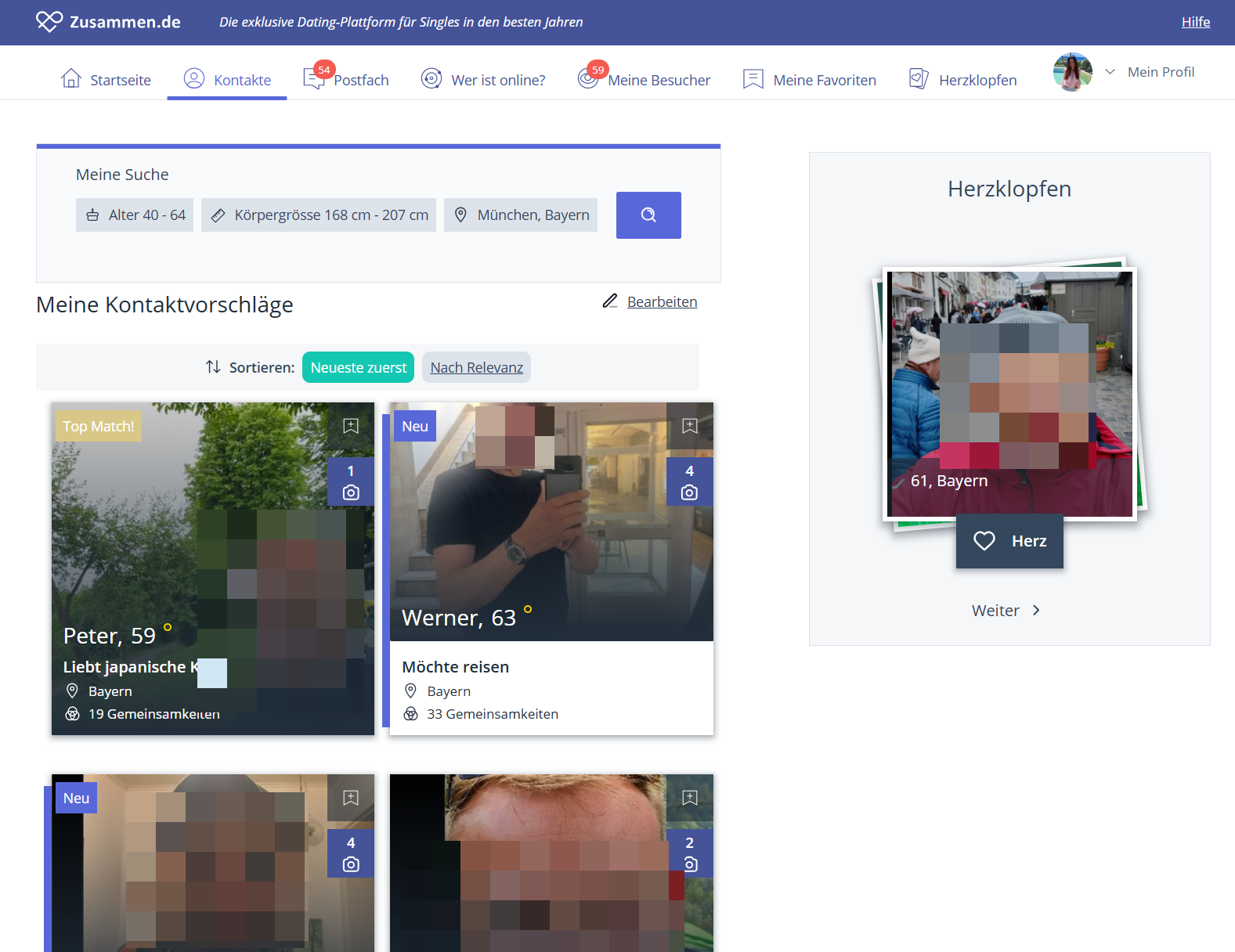Screen dimensions: 1235x952
Task: Open the Postfach inbox icon with 54 badge
Action: [x=313, y=78]
